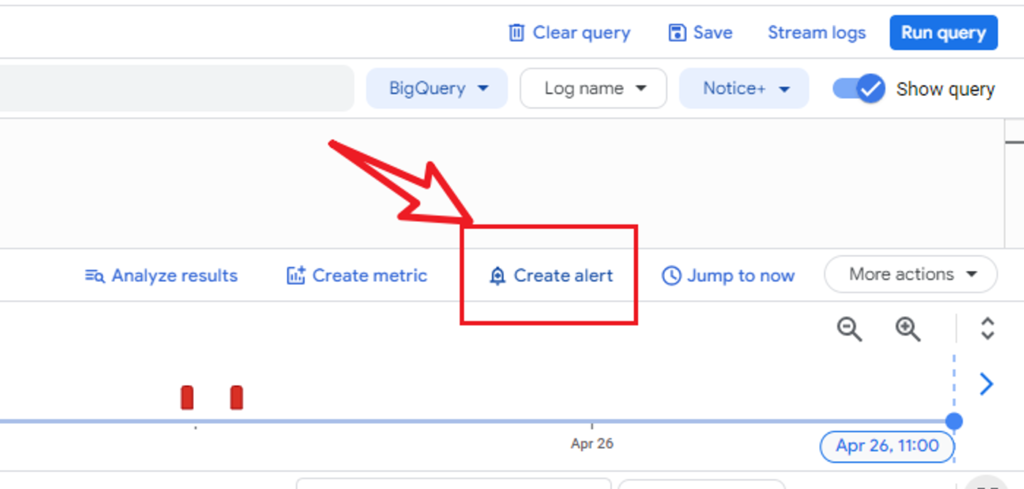Toggle the Show query switch

point(860,89)
